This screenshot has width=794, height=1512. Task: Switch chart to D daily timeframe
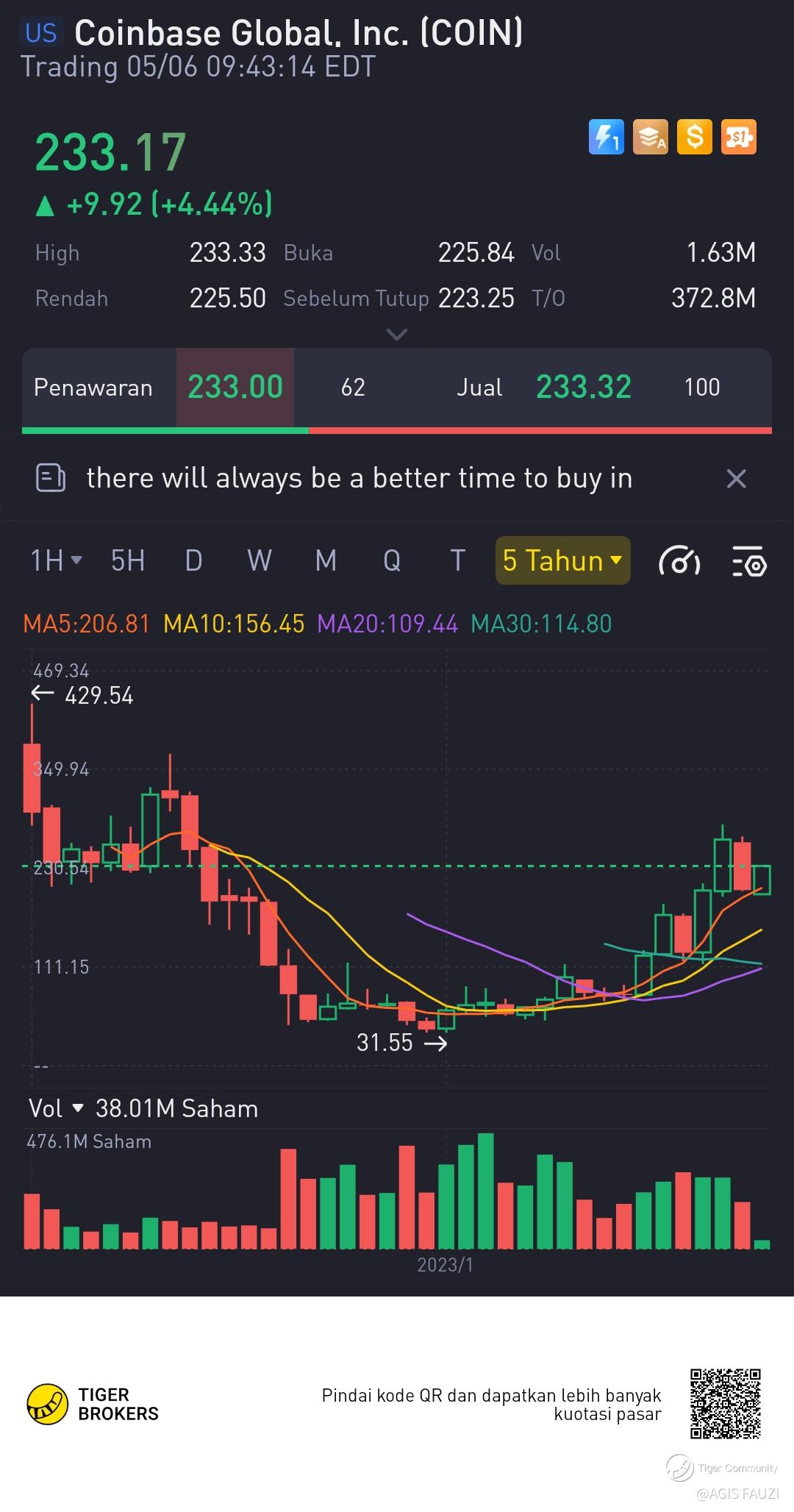(193, 560)
